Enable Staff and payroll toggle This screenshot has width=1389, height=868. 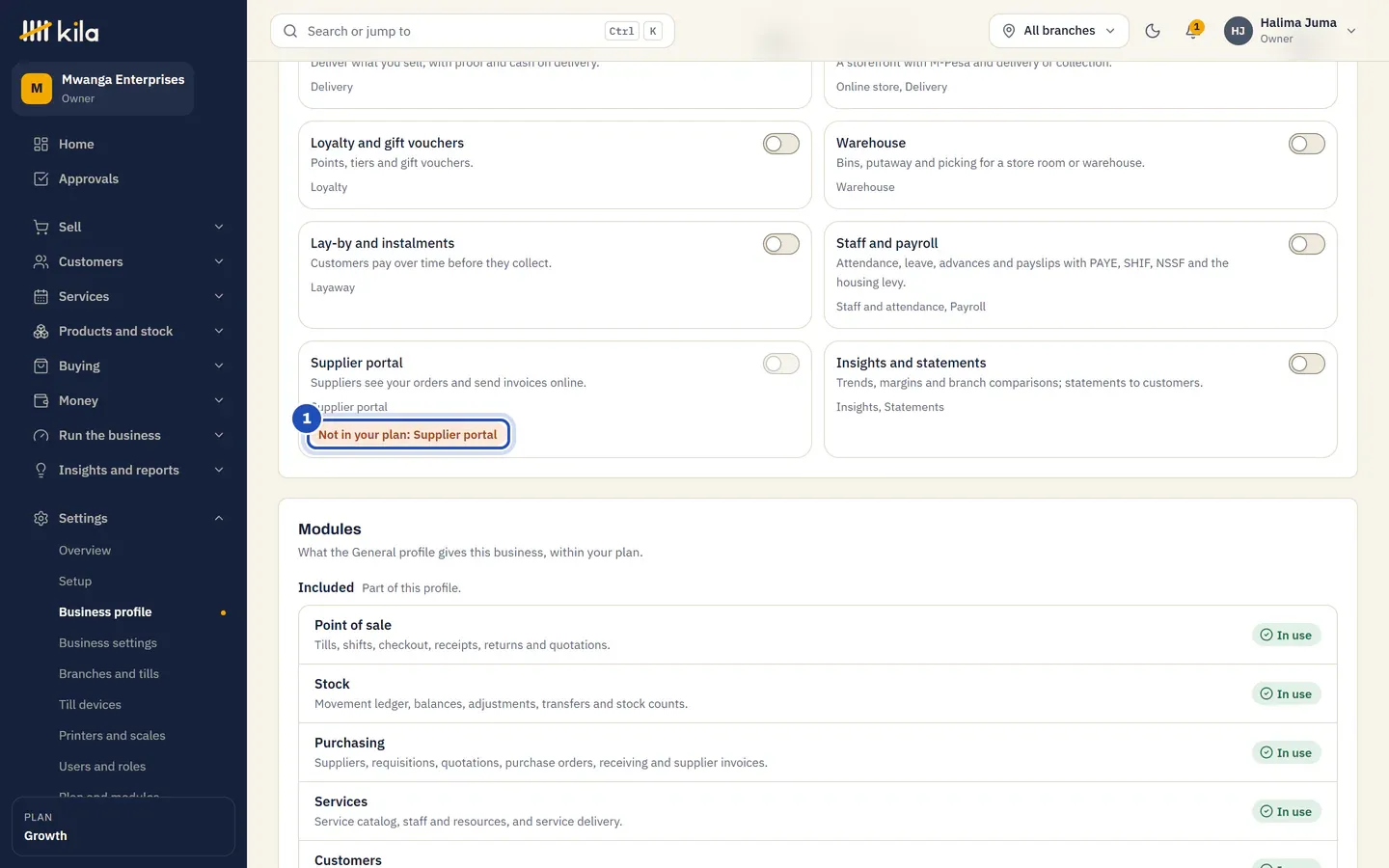pos(1307,244)
